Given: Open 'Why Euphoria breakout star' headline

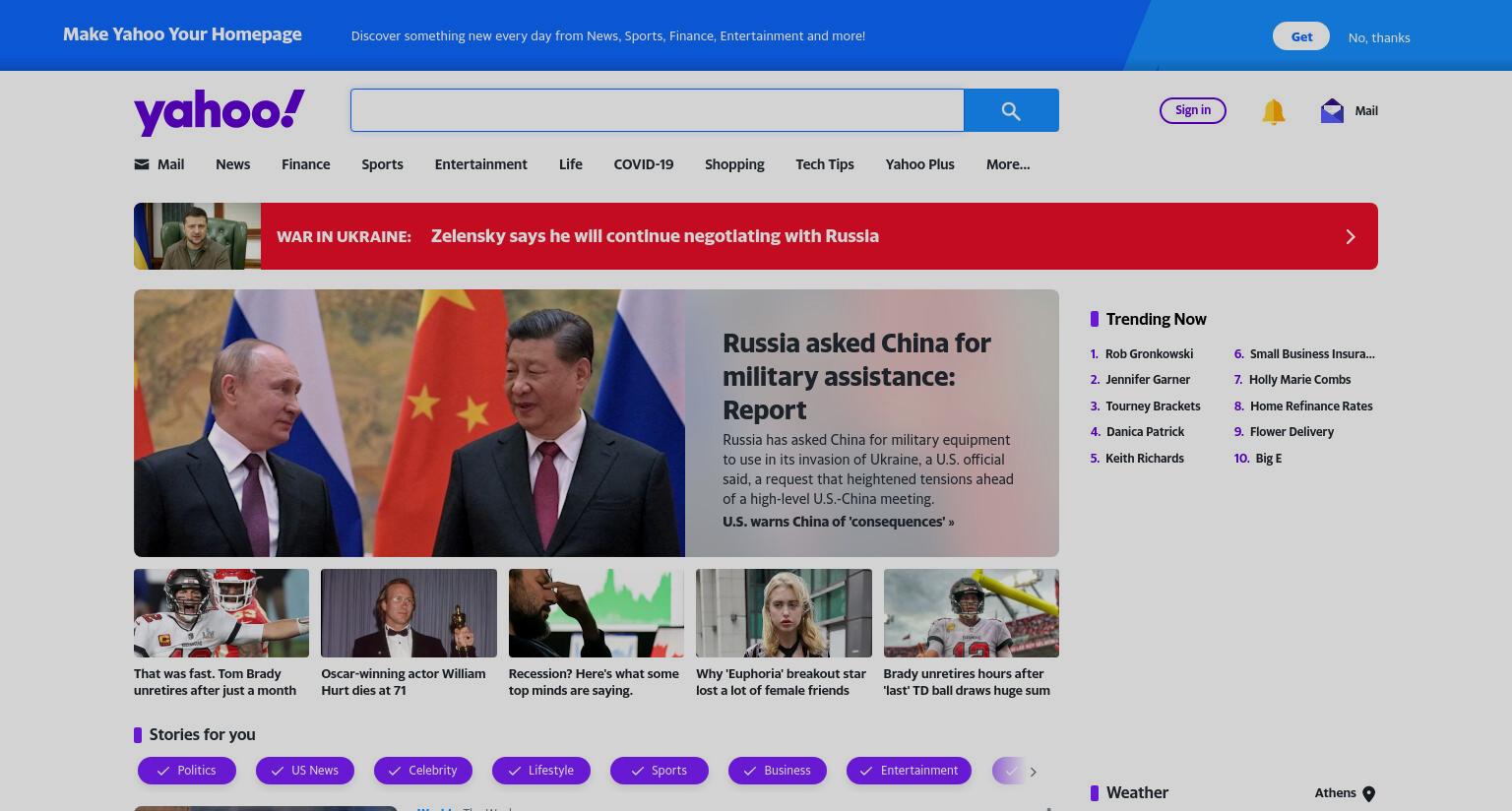Looking at the screenshot, I should (x=781, y=682).
